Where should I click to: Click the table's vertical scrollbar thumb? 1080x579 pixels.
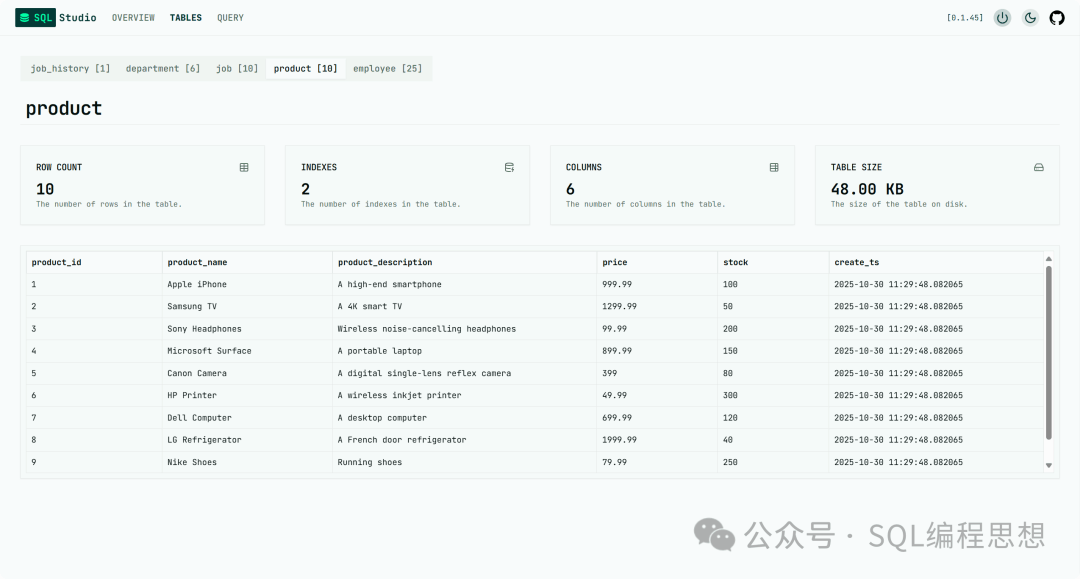click(x=1048, y=350)
